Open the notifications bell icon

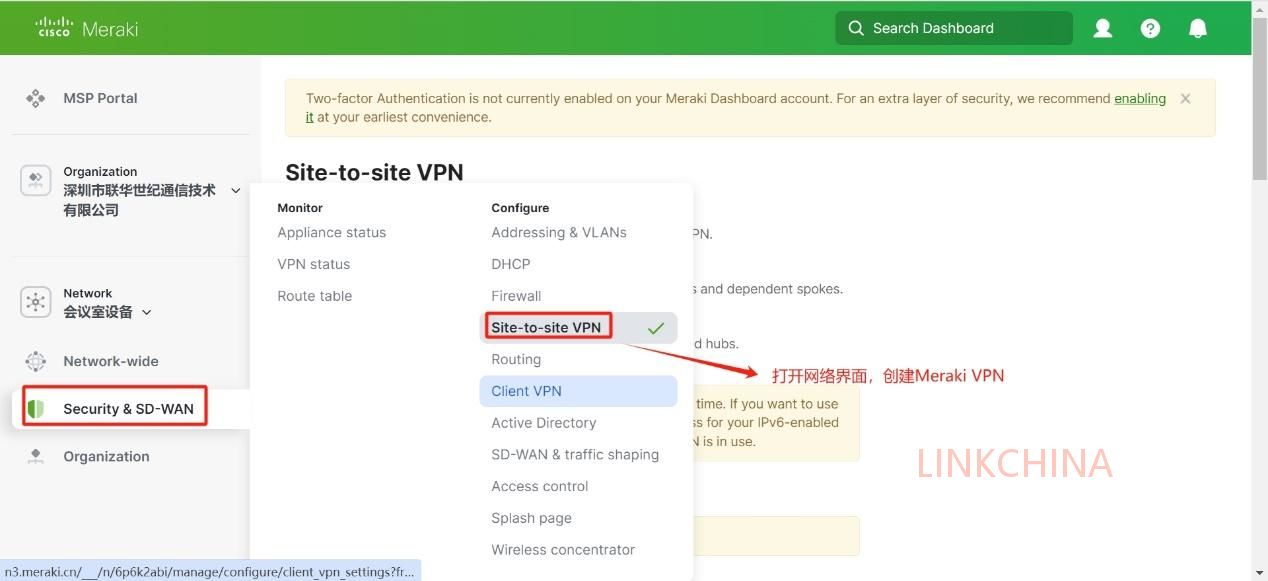(x=1198, y=28)
